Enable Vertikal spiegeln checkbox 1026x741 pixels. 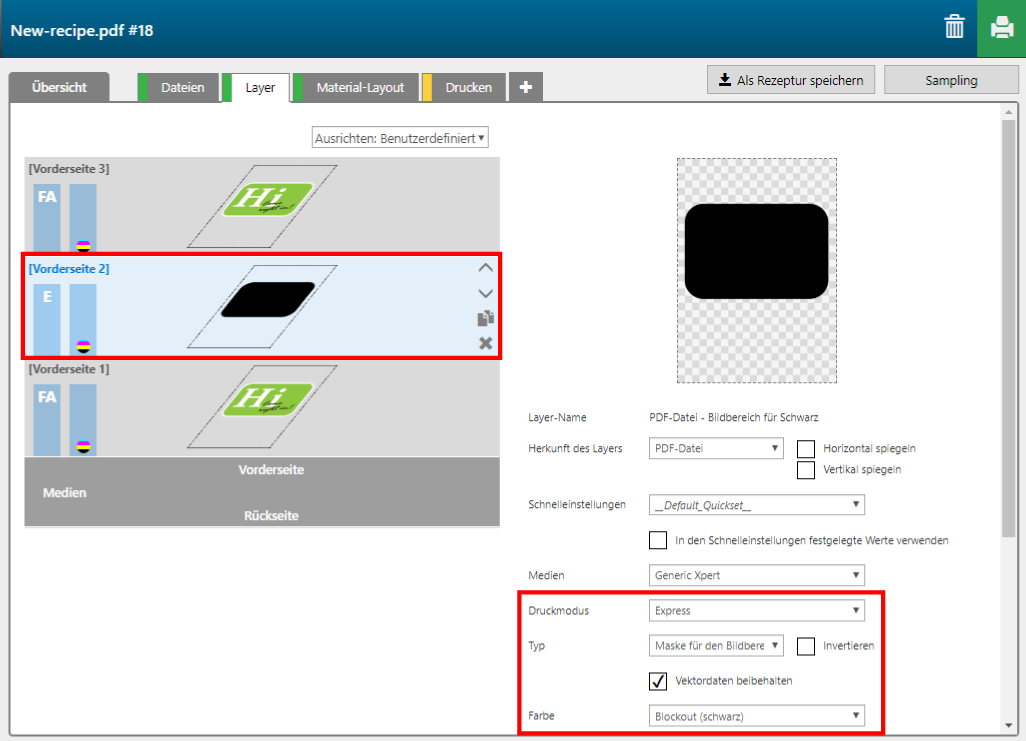[x=805, y=470]
